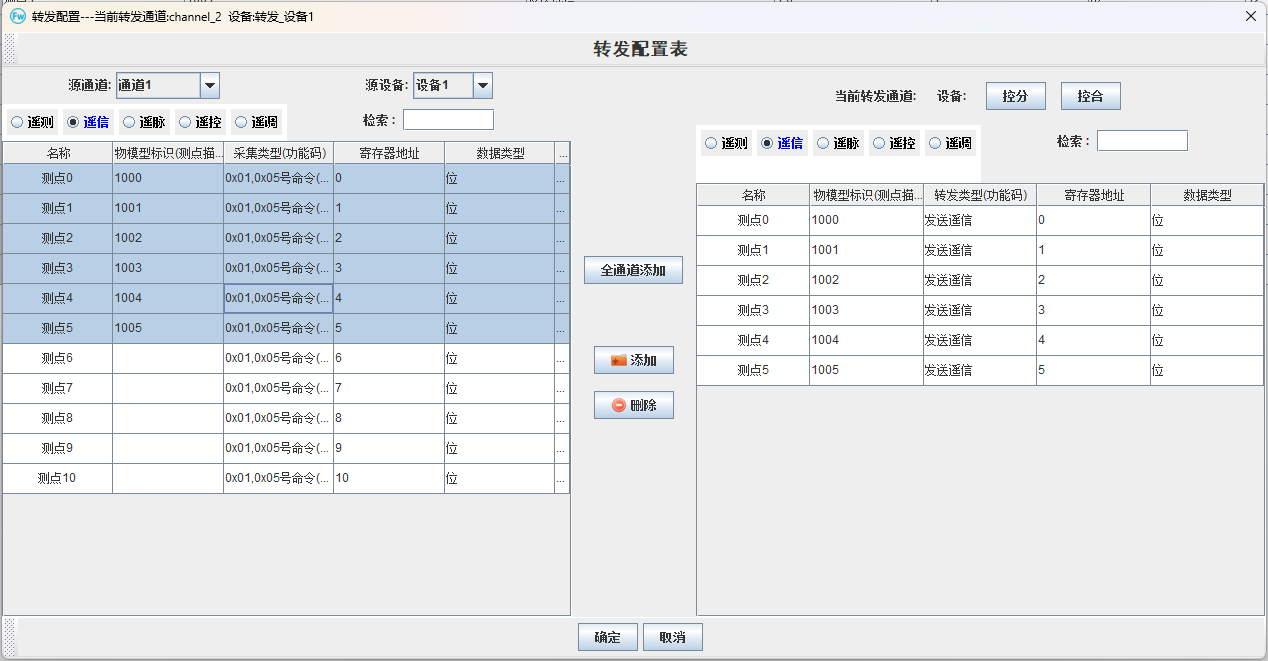This screenshot has height=661, width=1268.
Task: Click 取消 to cancel the dialog
Action: point(672,637)
